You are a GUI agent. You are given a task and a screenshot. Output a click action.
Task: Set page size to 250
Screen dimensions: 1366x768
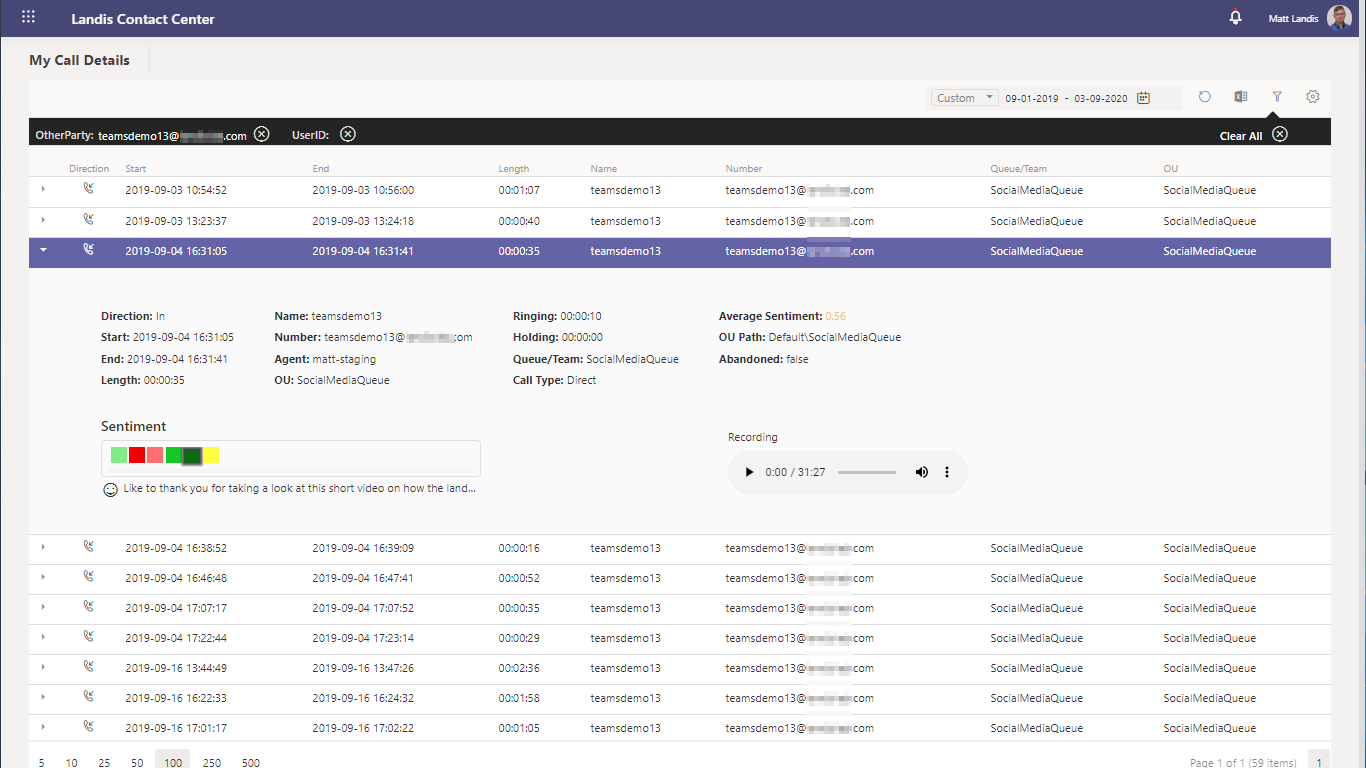pyautogui.click(x=212, y=762)
